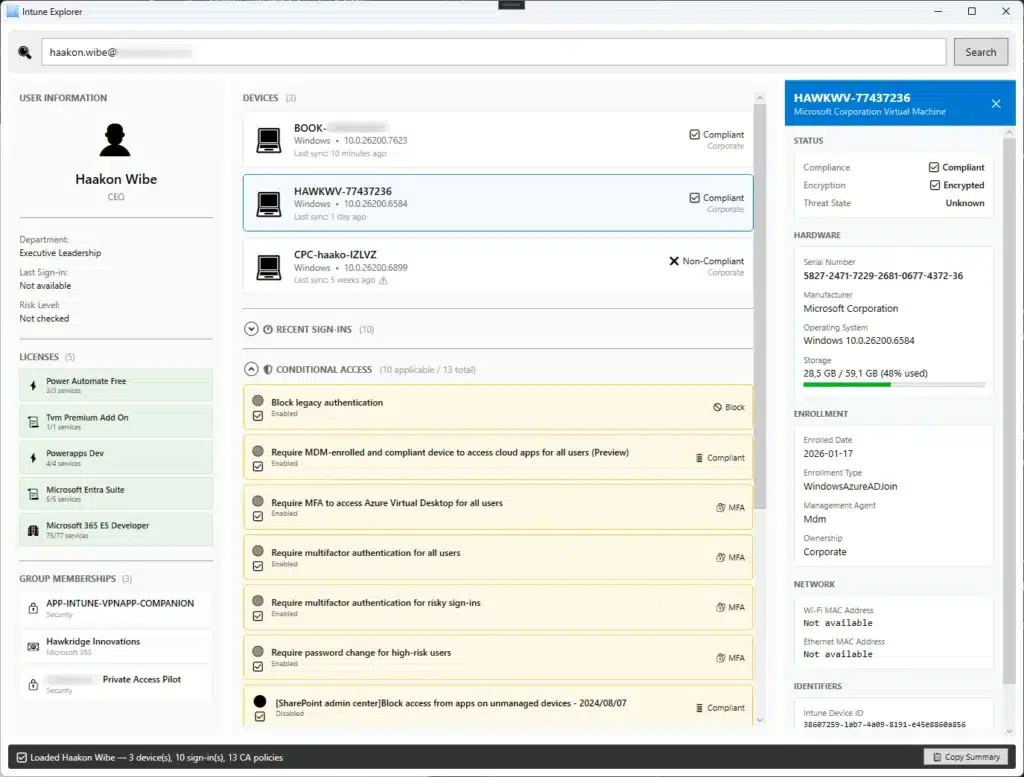Toggle checkbox for Require multifactor authentication for all users

point(258,565)
